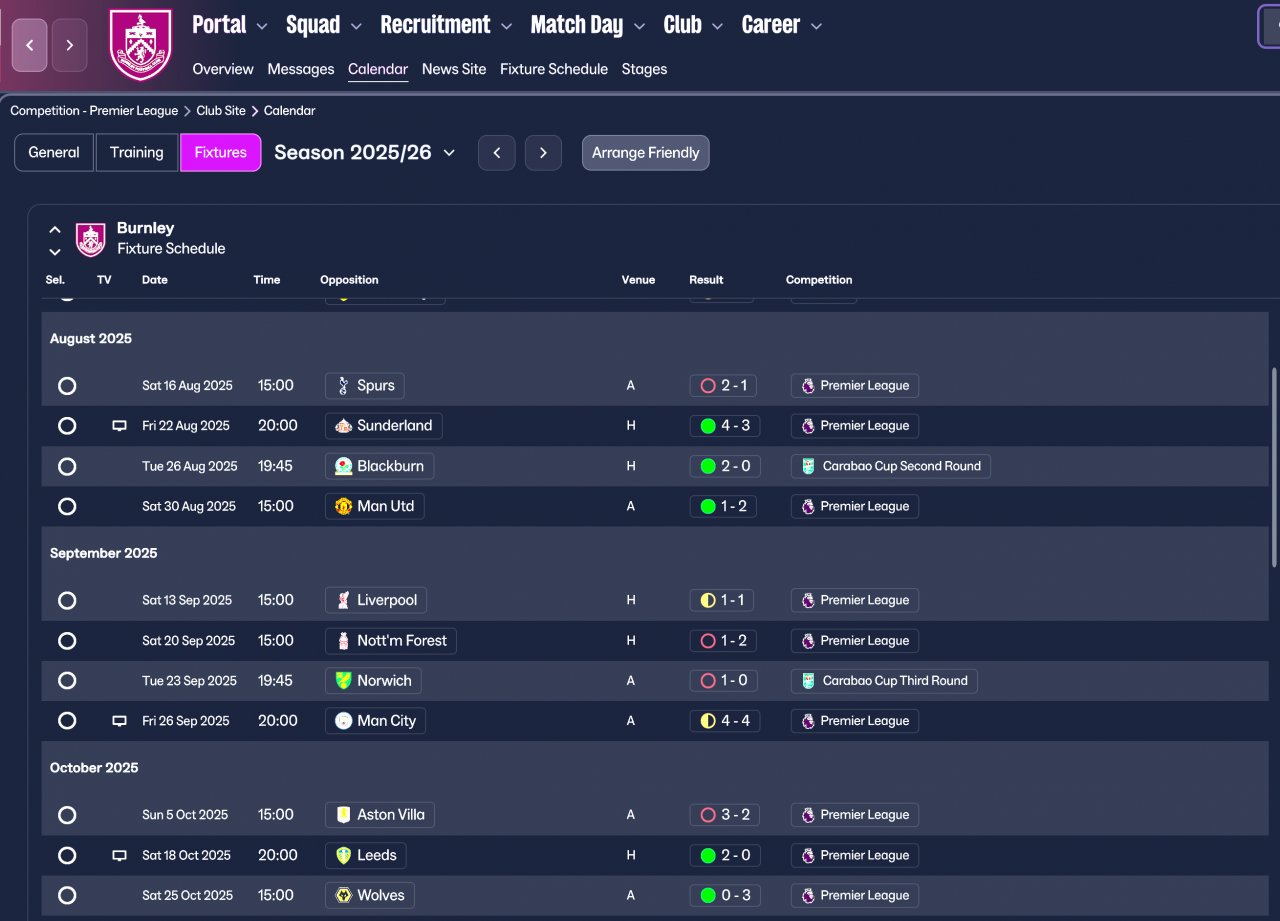Click the Aston Villa club badge icon
Screen dimensions: 1280x921
[343, 815]
